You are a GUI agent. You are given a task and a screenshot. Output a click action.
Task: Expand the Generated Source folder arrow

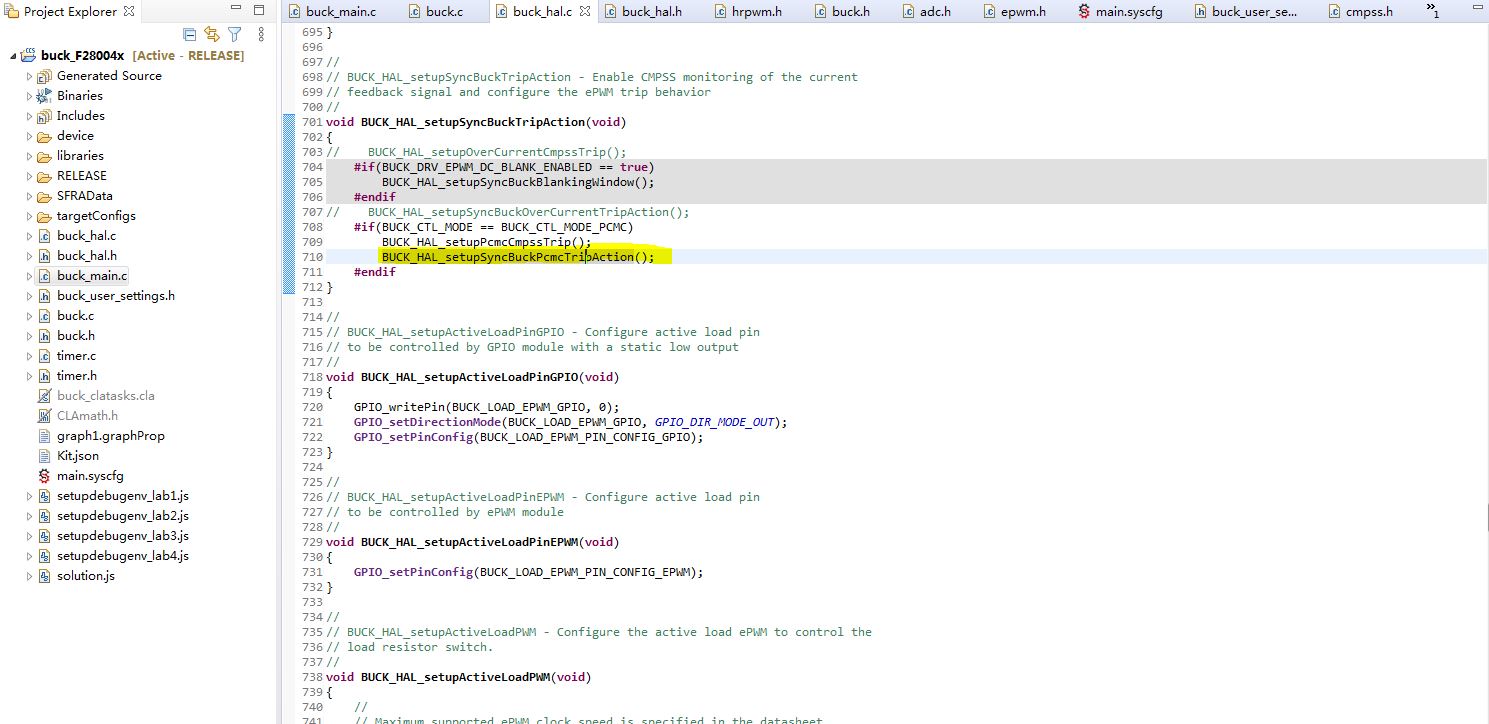tap(29, 76)
